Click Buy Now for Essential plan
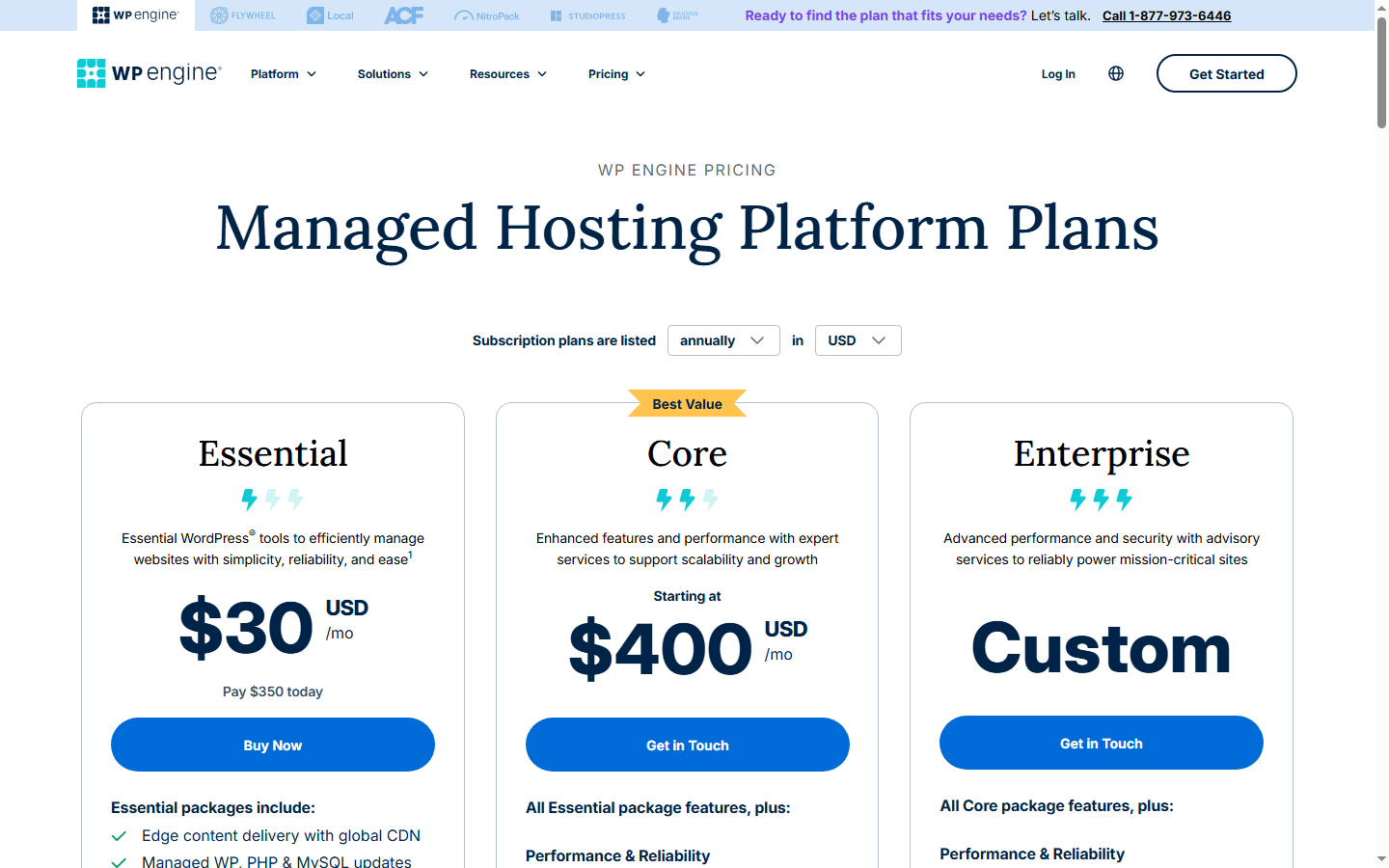The height and width of the screenshot is (868, 1389). coord(273,745)
